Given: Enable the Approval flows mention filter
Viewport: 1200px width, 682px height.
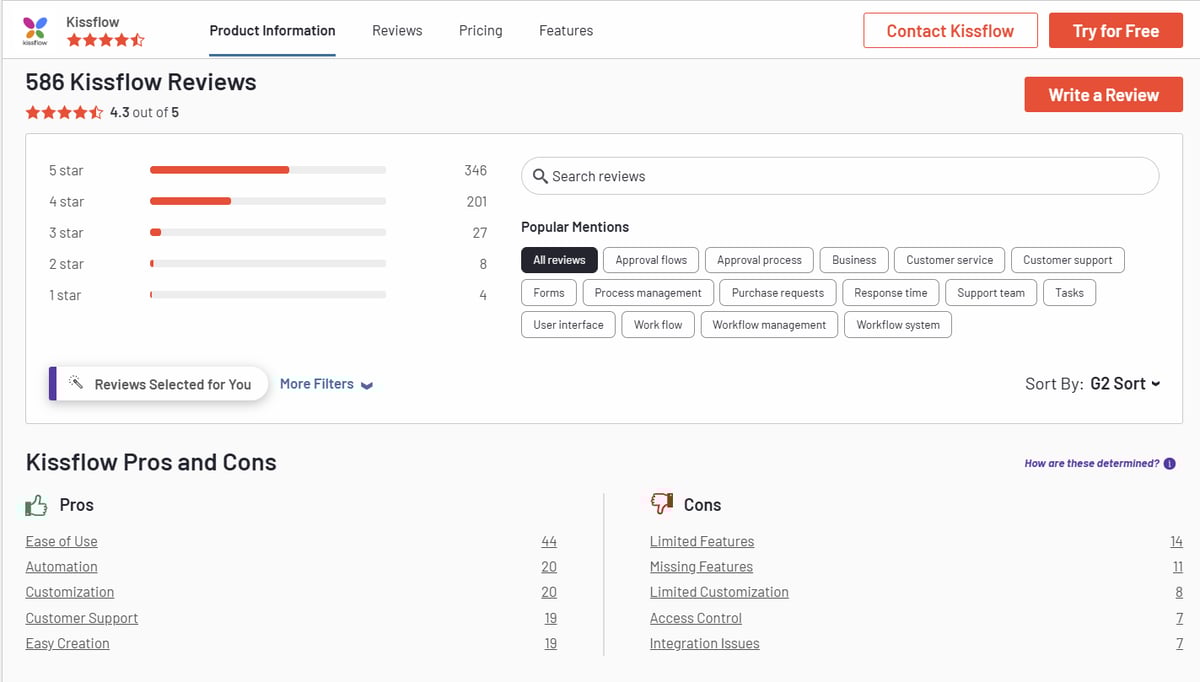Looking at the screenshot, I should 650,259.
